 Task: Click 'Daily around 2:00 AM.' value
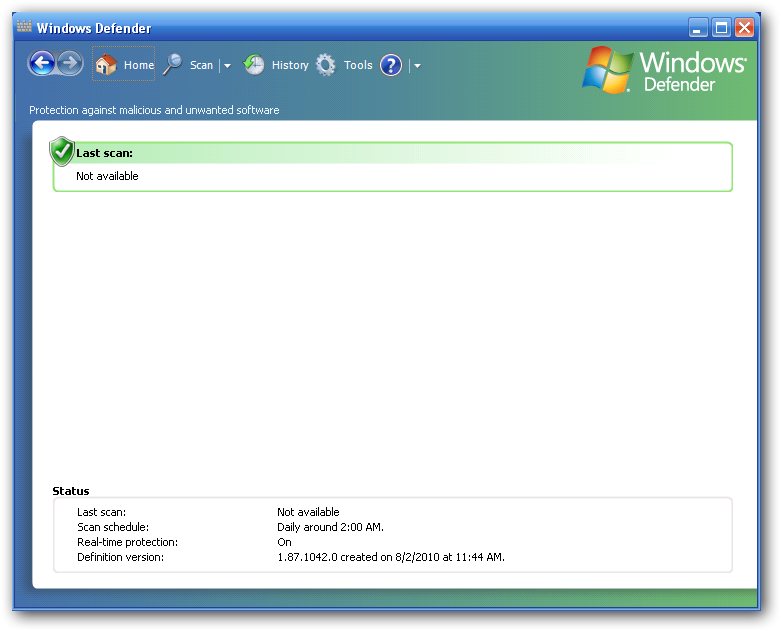tap(330, 527)
